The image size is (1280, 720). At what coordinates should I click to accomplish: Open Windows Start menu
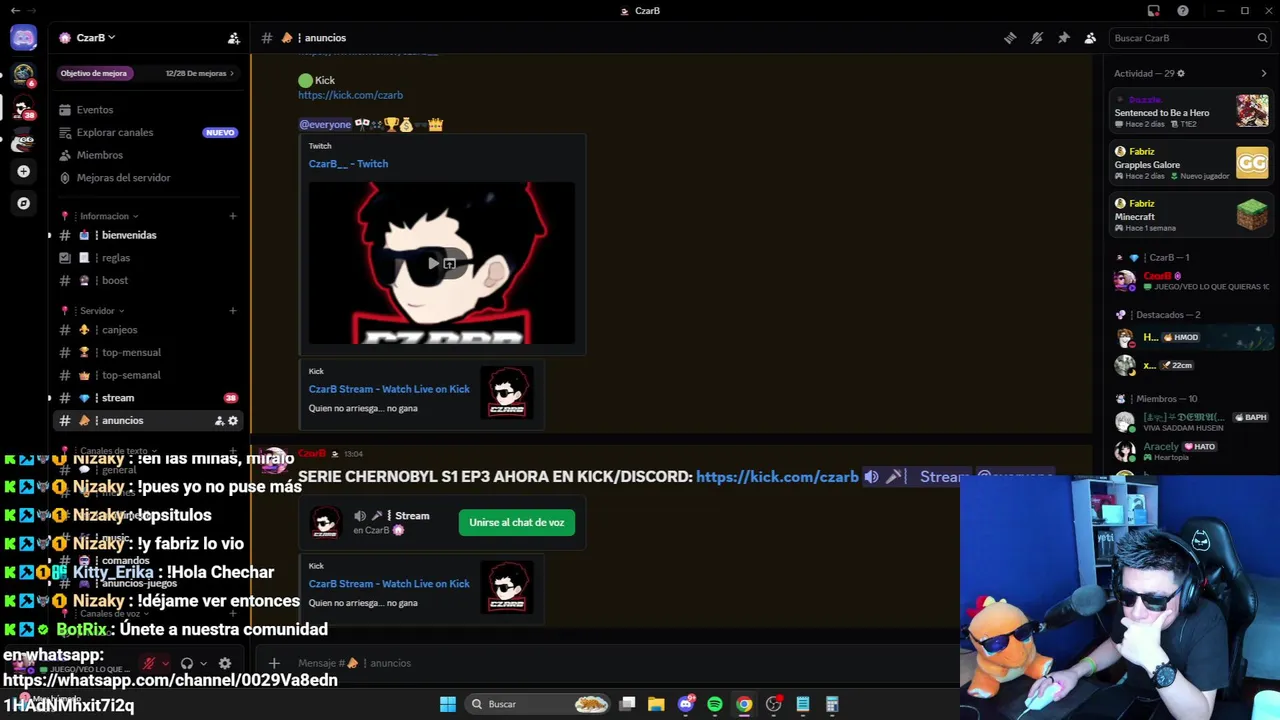[x=448, y=704]
